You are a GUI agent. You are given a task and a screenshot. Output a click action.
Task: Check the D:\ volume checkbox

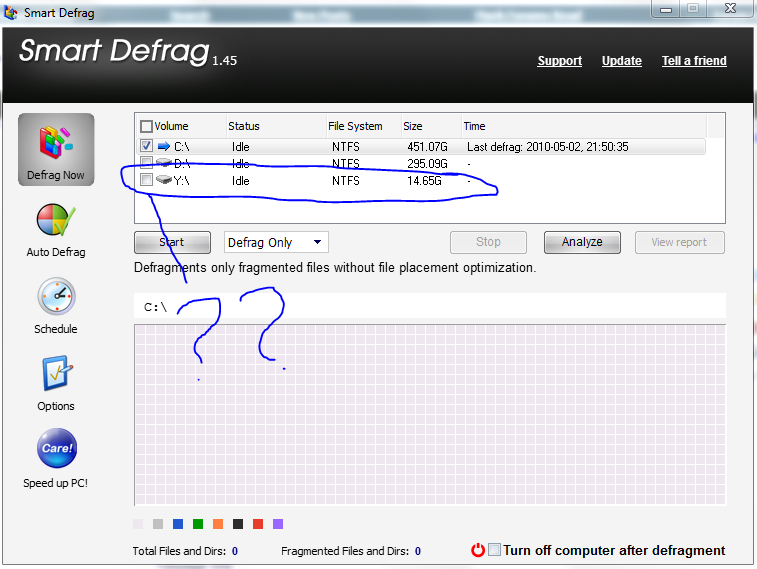coord(146,162)
